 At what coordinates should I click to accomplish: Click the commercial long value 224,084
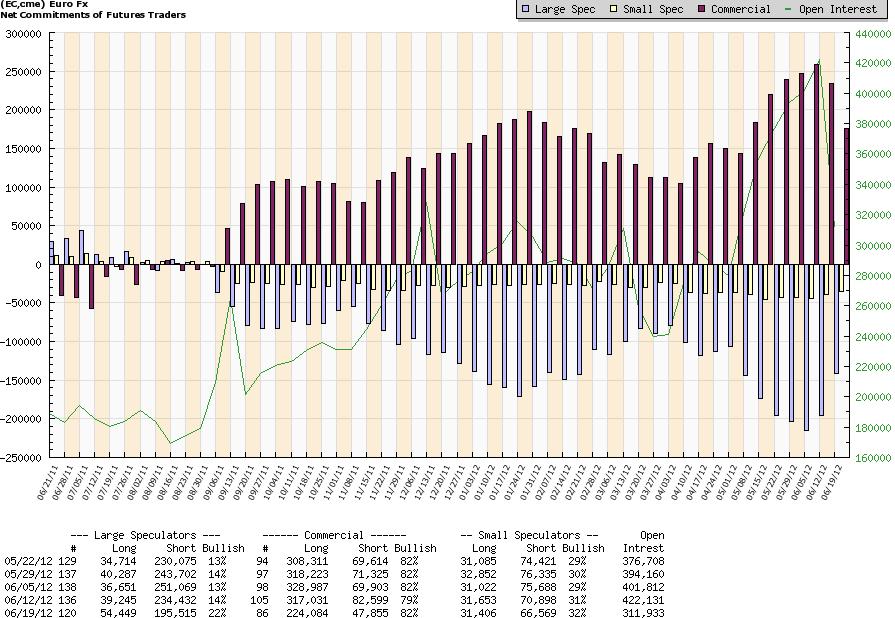point(308,613)
